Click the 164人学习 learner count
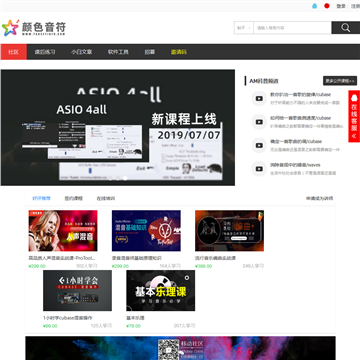360x360 pixels. coord(170,266)
